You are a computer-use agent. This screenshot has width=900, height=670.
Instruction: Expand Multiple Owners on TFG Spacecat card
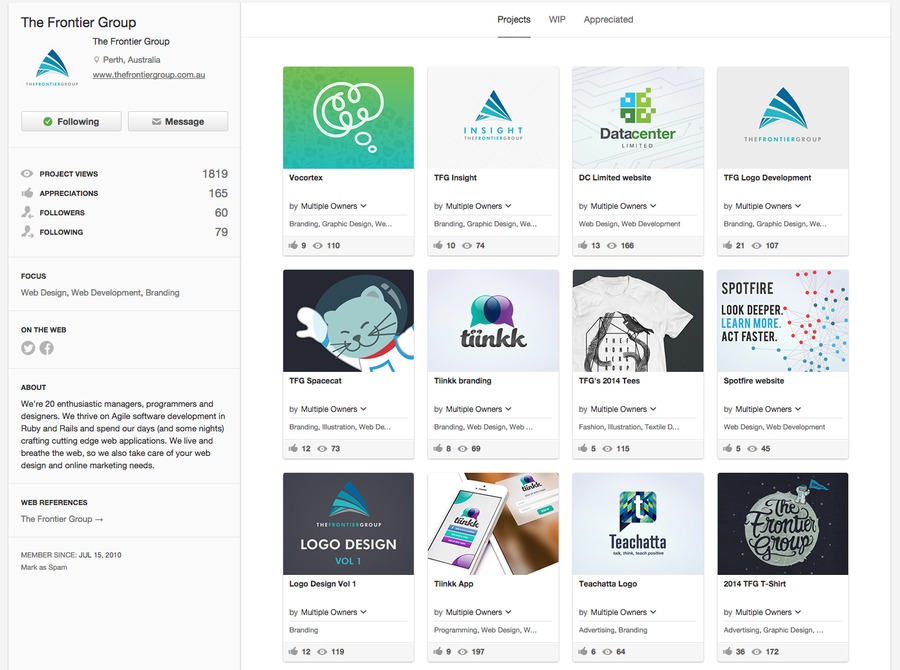pos(333,409)
